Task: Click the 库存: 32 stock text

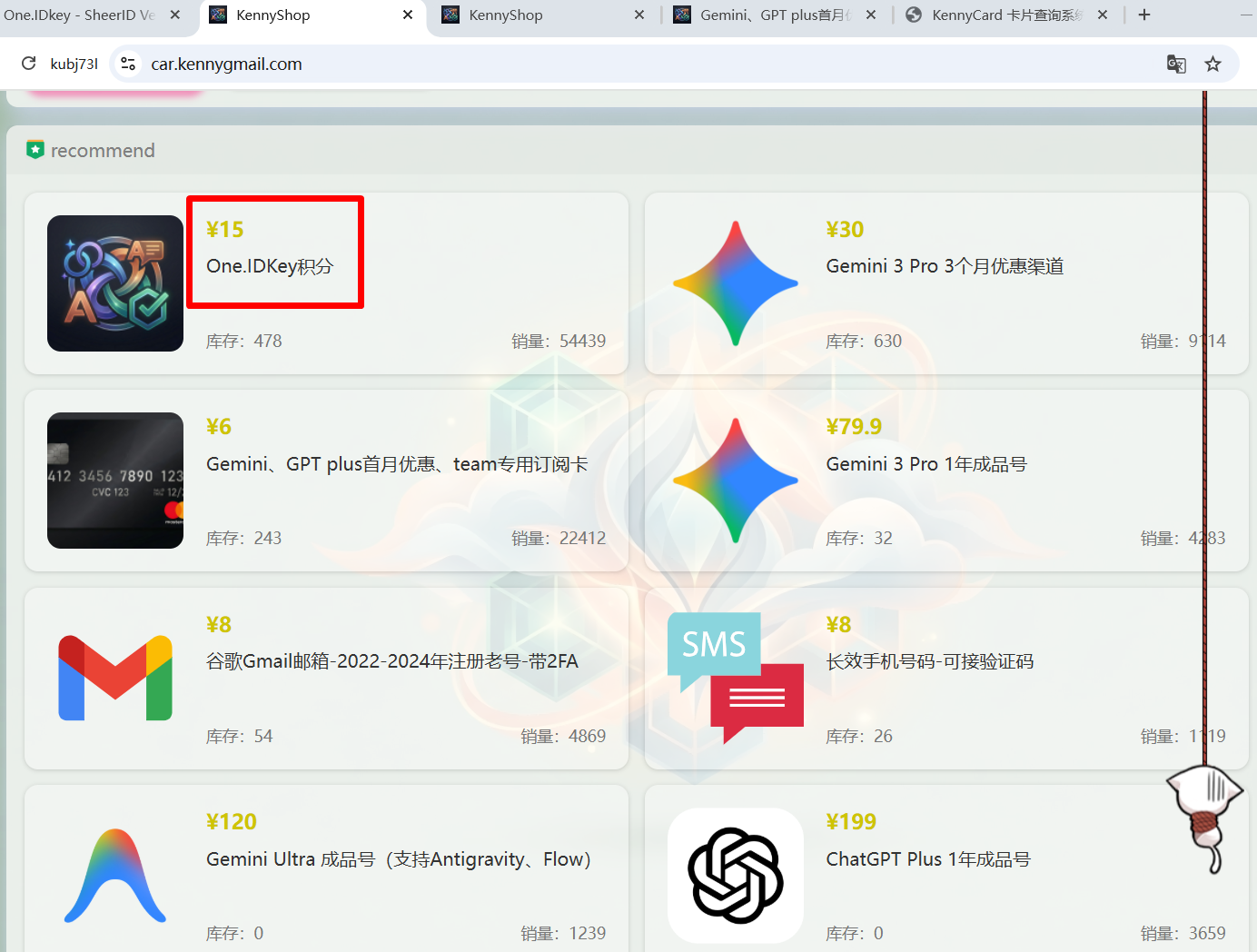Action: [859, 539]
